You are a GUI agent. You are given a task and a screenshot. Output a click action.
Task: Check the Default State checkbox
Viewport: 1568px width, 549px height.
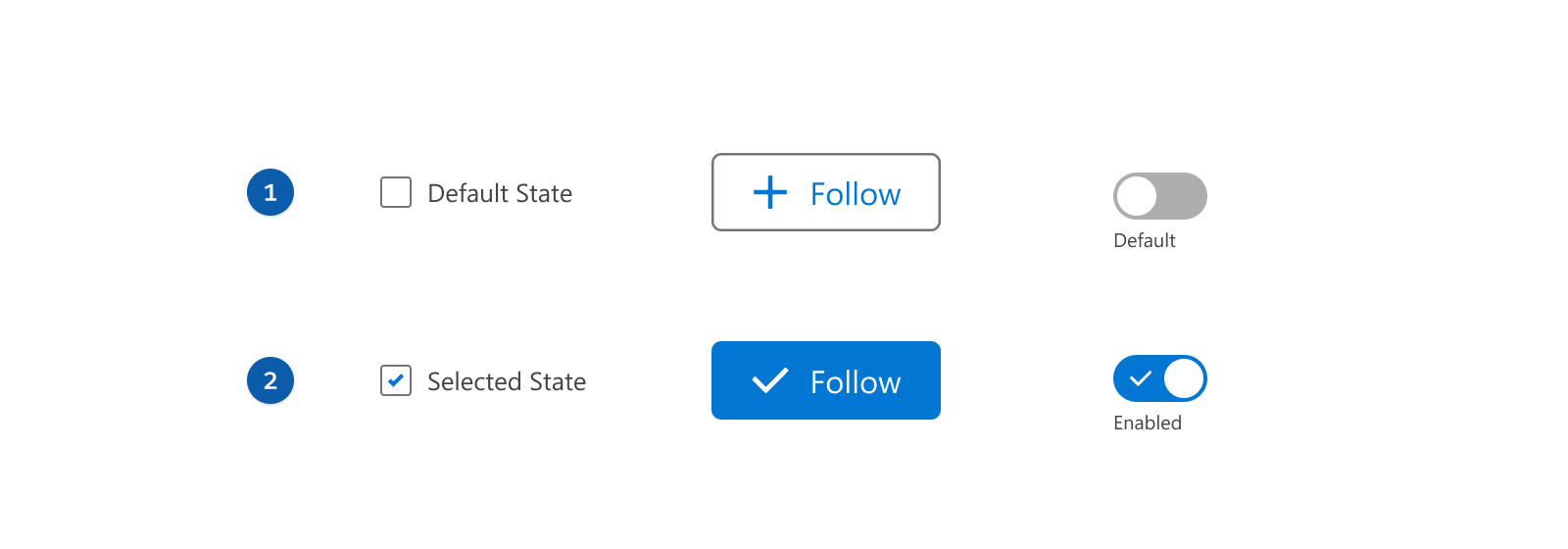(396, 192)
